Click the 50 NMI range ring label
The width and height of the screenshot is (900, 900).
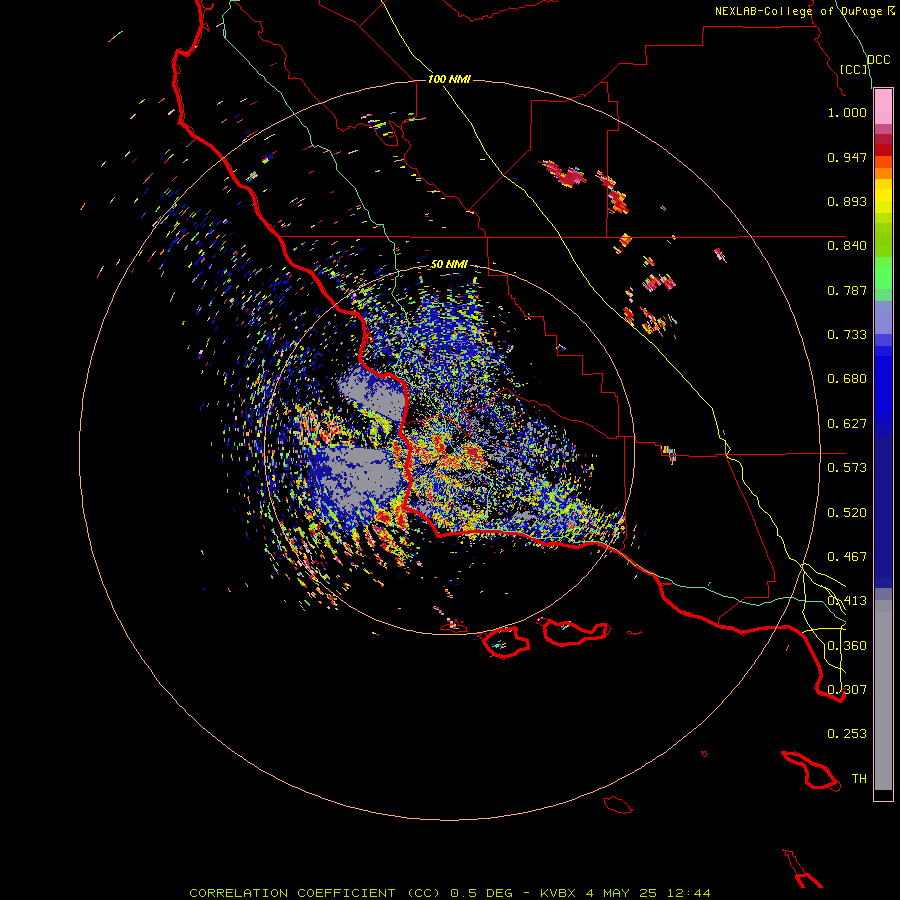pyautogui.click(x=449, y=264)
